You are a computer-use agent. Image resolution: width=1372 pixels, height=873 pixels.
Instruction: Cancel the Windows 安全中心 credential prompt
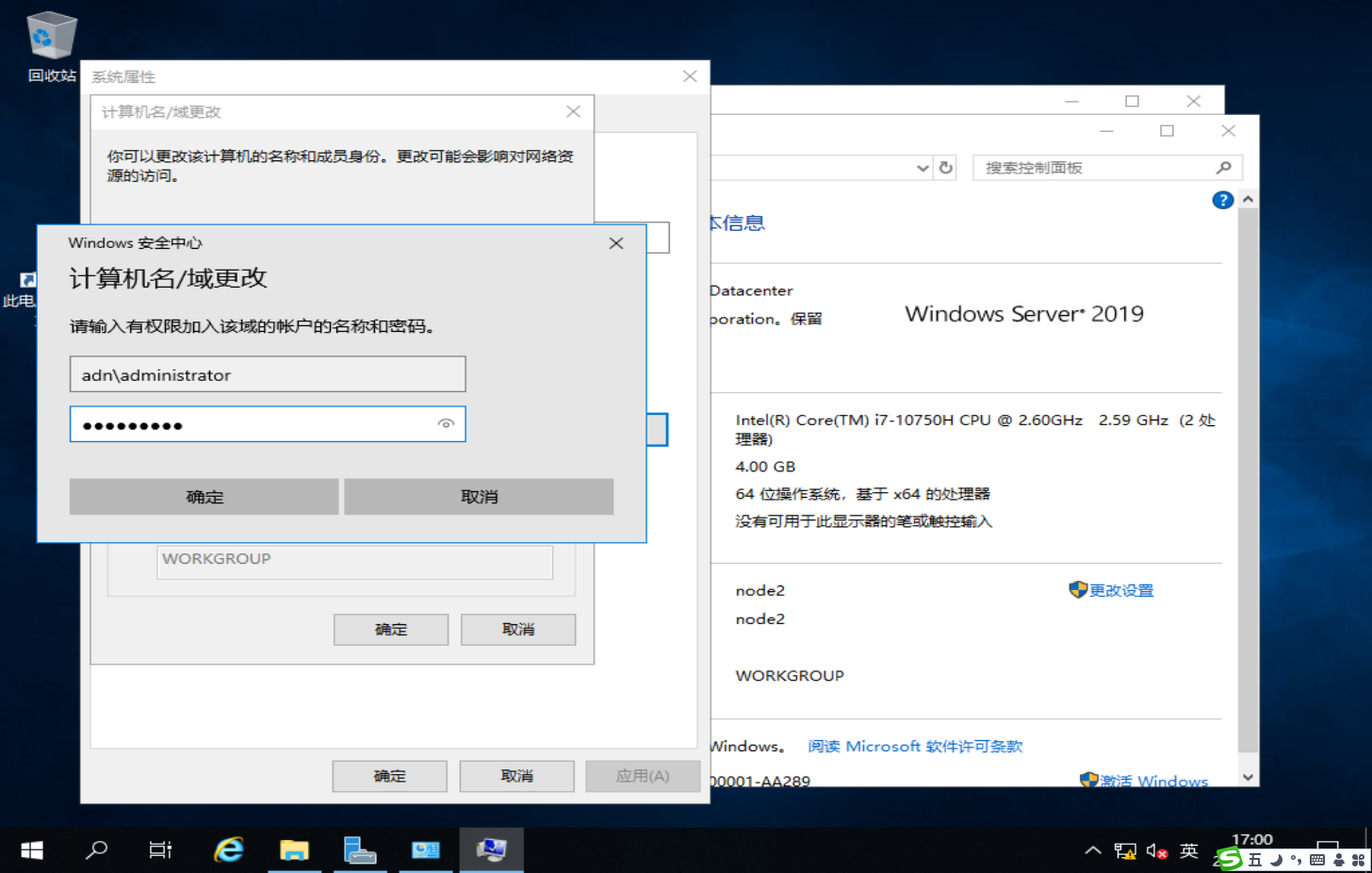click(x=479, y=497)
